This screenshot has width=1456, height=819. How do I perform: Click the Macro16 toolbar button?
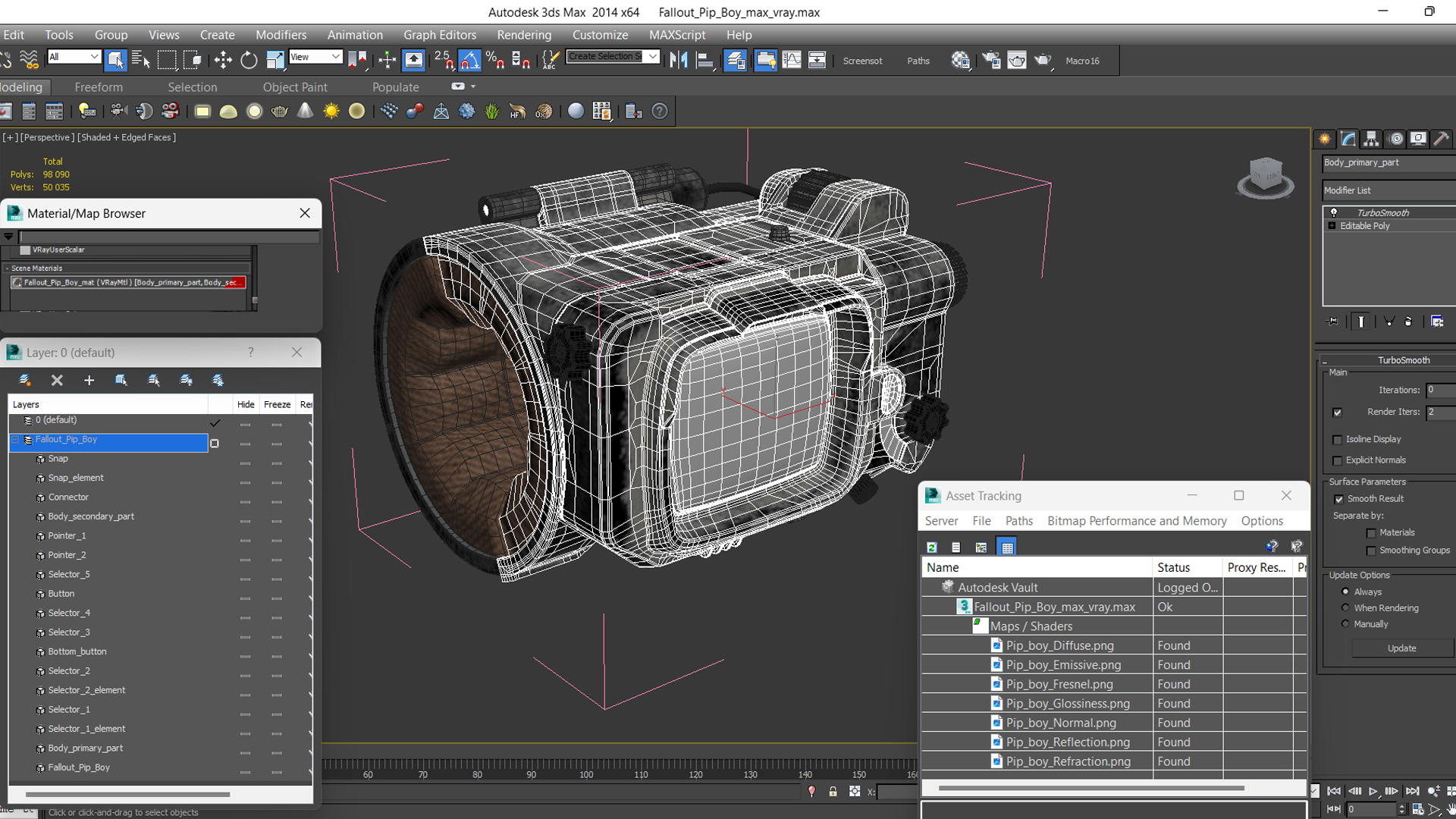pos(1082,61)
